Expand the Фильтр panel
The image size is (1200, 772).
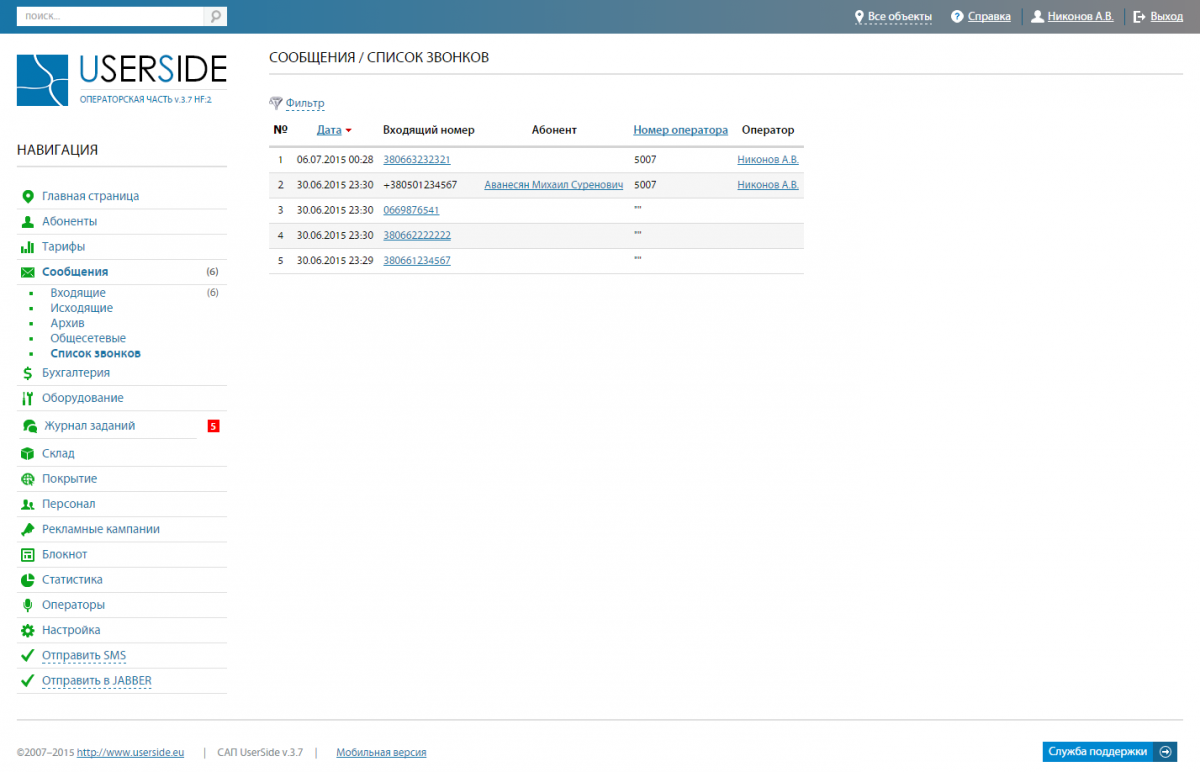point(305,103)
